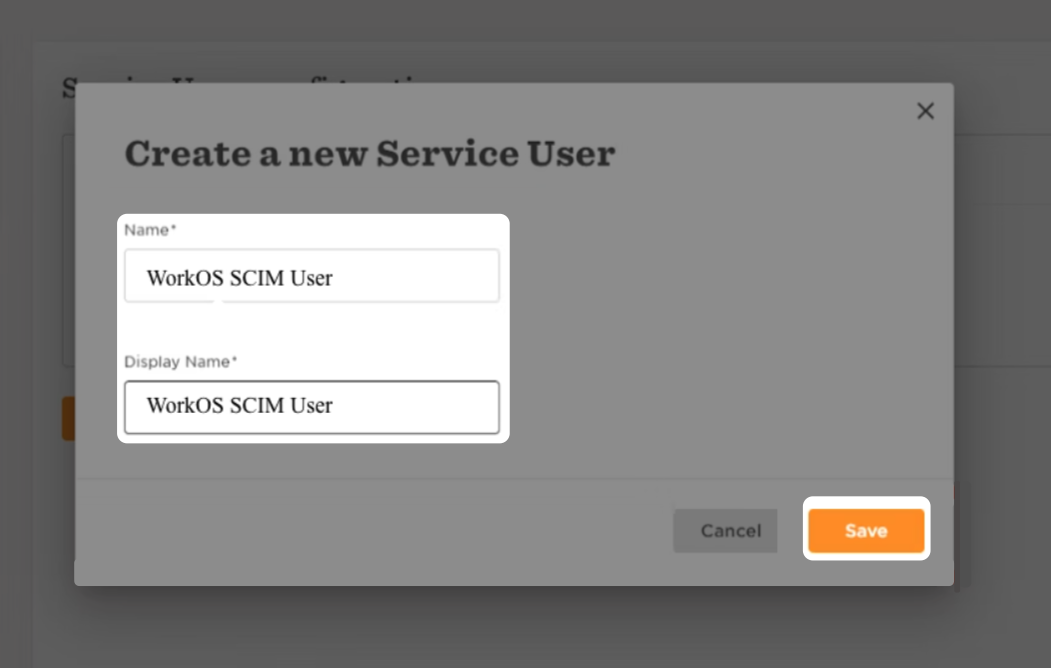This screenshot has height=668, width=1051.
Task: Click the highlighted Save button with white outline
Action: pos(866,531)
